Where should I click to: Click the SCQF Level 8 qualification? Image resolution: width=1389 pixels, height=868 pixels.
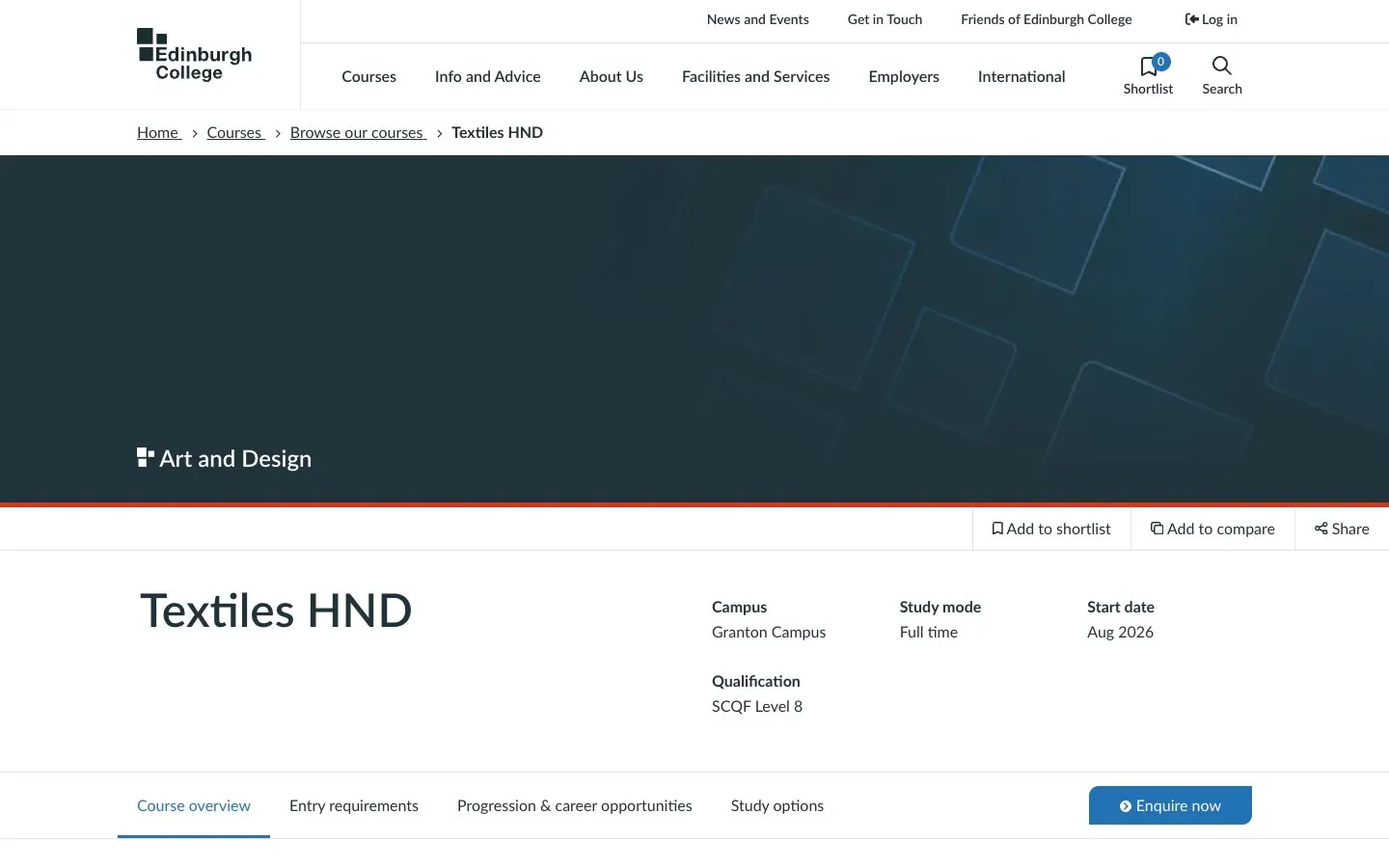[x=757, y=706]
